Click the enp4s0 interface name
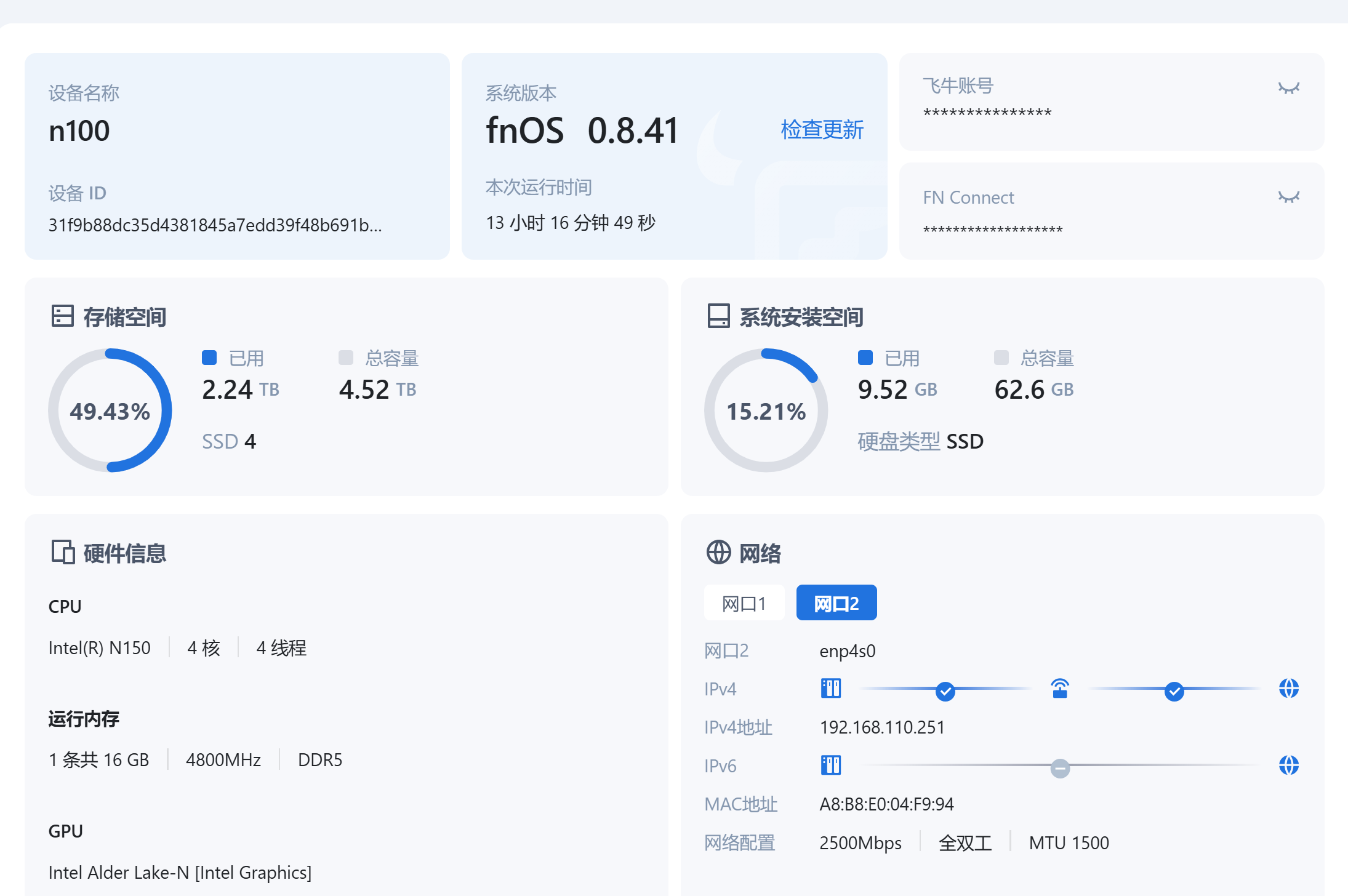 [x=848, y=651]
